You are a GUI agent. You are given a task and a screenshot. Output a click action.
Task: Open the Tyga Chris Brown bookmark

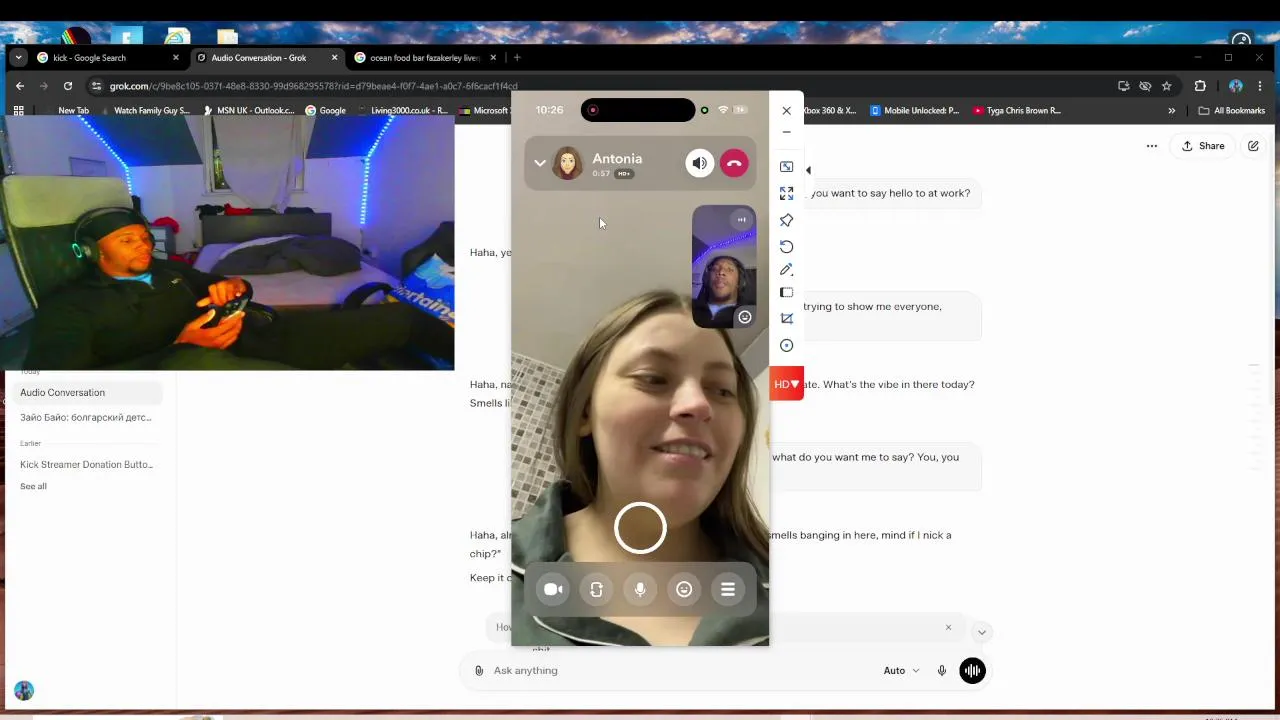1016,111
